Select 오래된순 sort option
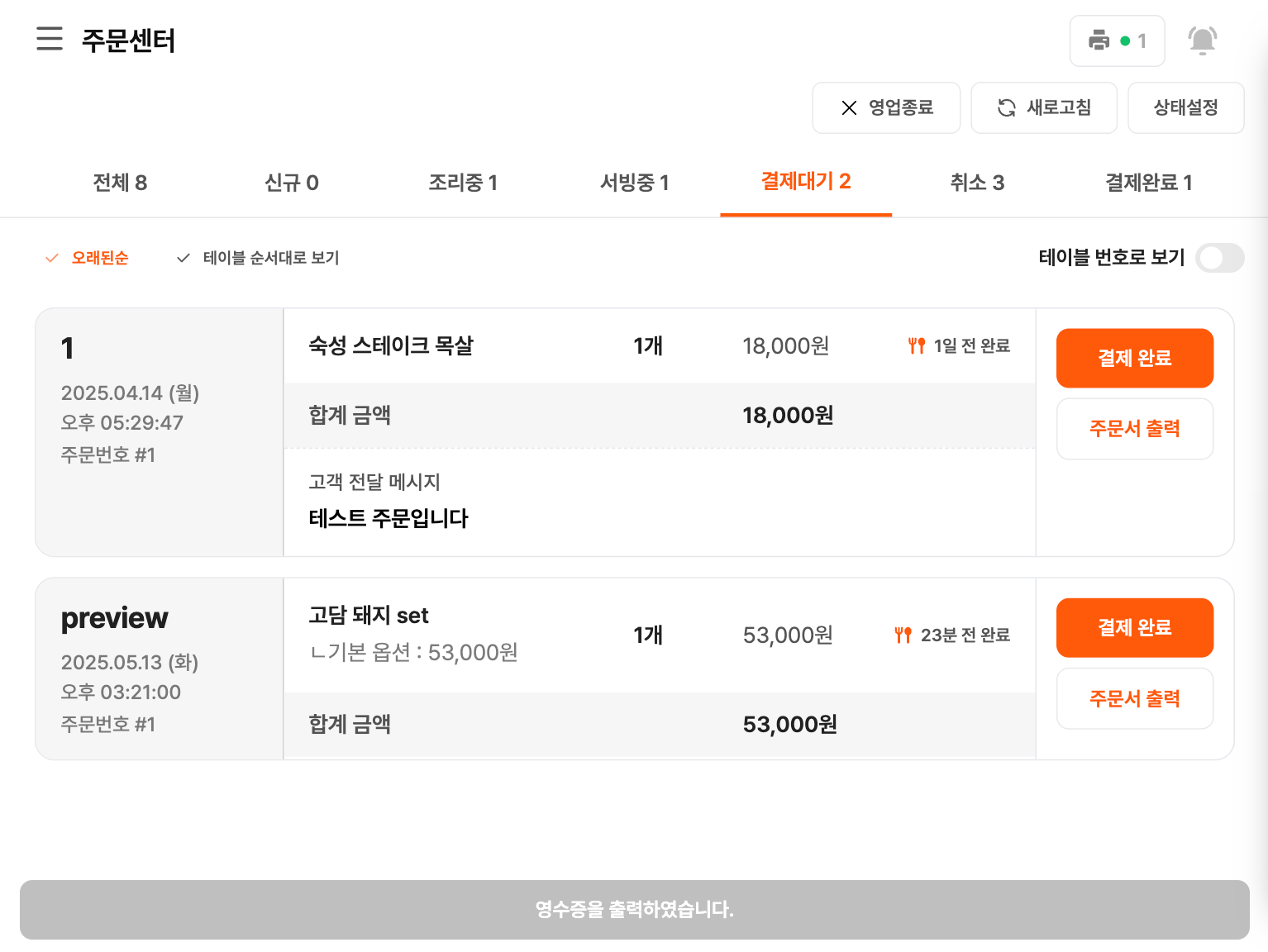1268x952 pixels. 87,258
